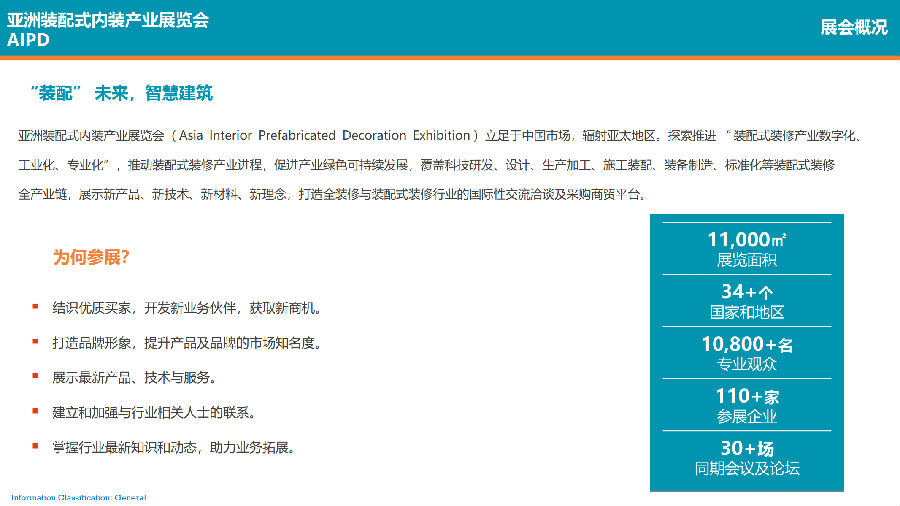Select the red bullet before 展示最新产品
Image resolution: width=900 pixels, height=506 pixels.
pos(36,376)
